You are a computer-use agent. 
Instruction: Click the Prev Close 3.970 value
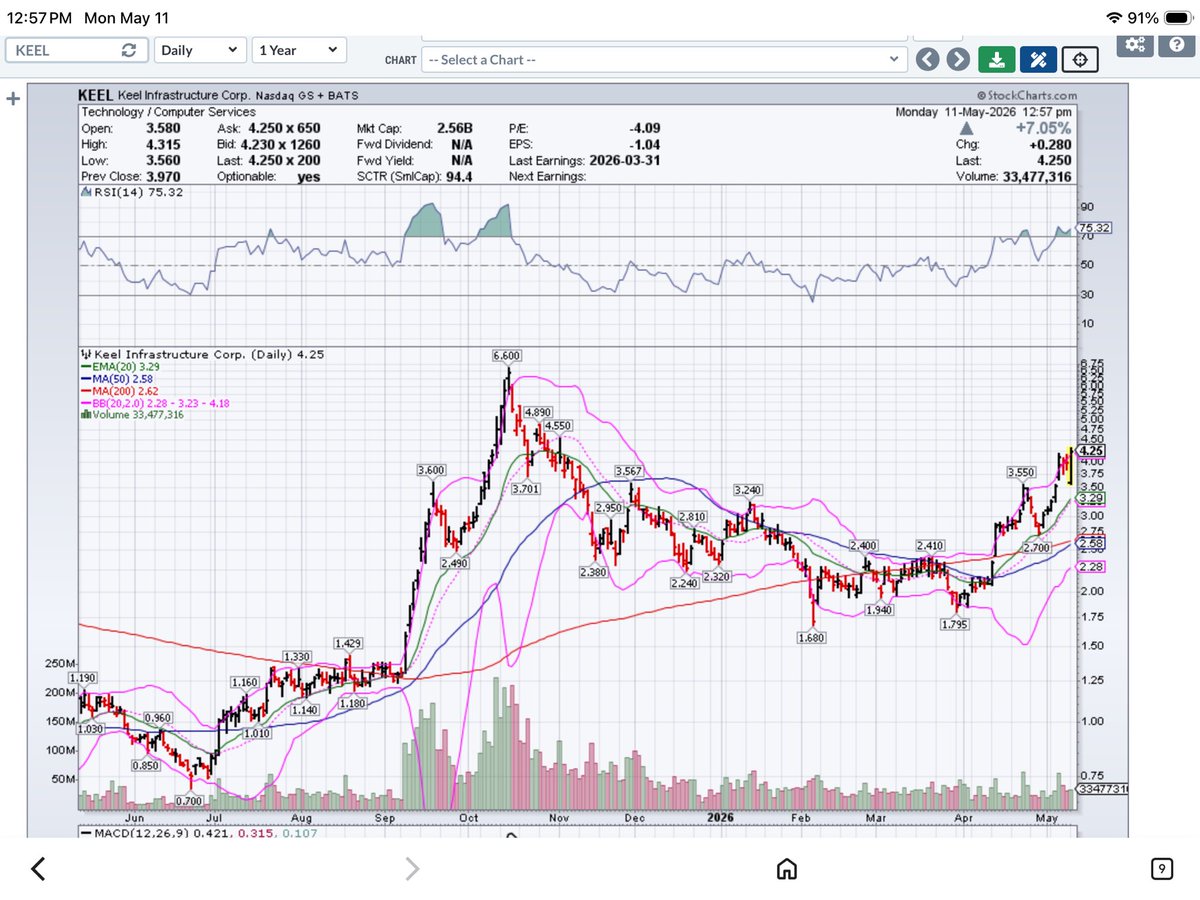pyautogui.click(x=163, y=176)
